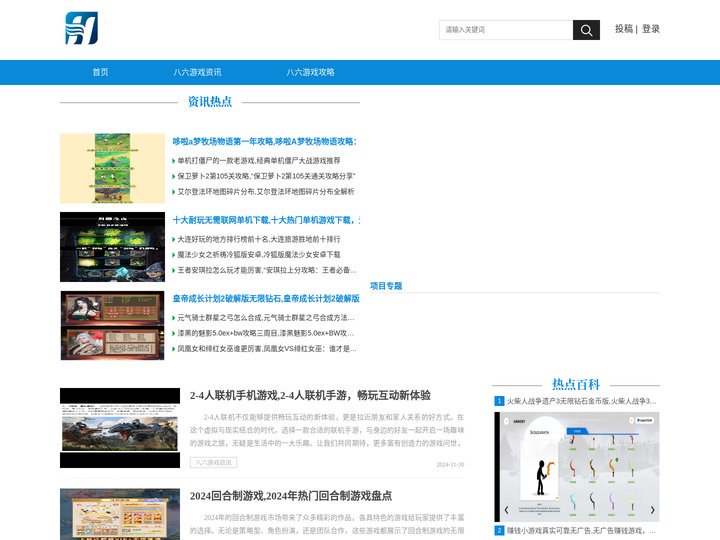Open article 王者安琪拉怎么玩才能厉害
The height and width of the screenshot is (540, 720).
tap(267, 270)
